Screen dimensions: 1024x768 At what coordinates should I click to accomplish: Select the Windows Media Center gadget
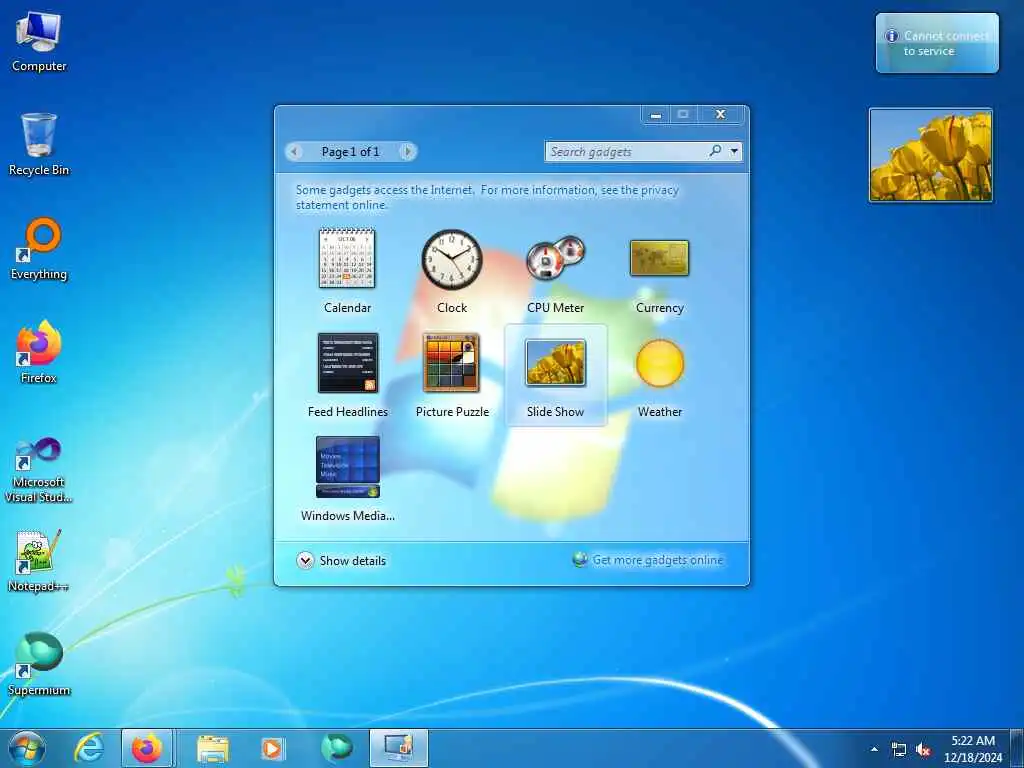point(347,479)
